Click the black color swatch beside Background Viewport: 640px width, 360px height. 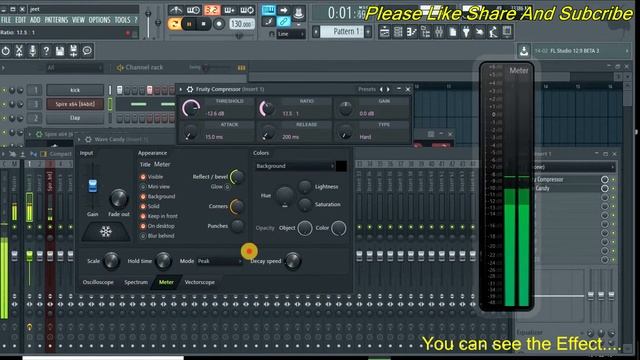tap(341, 166)
